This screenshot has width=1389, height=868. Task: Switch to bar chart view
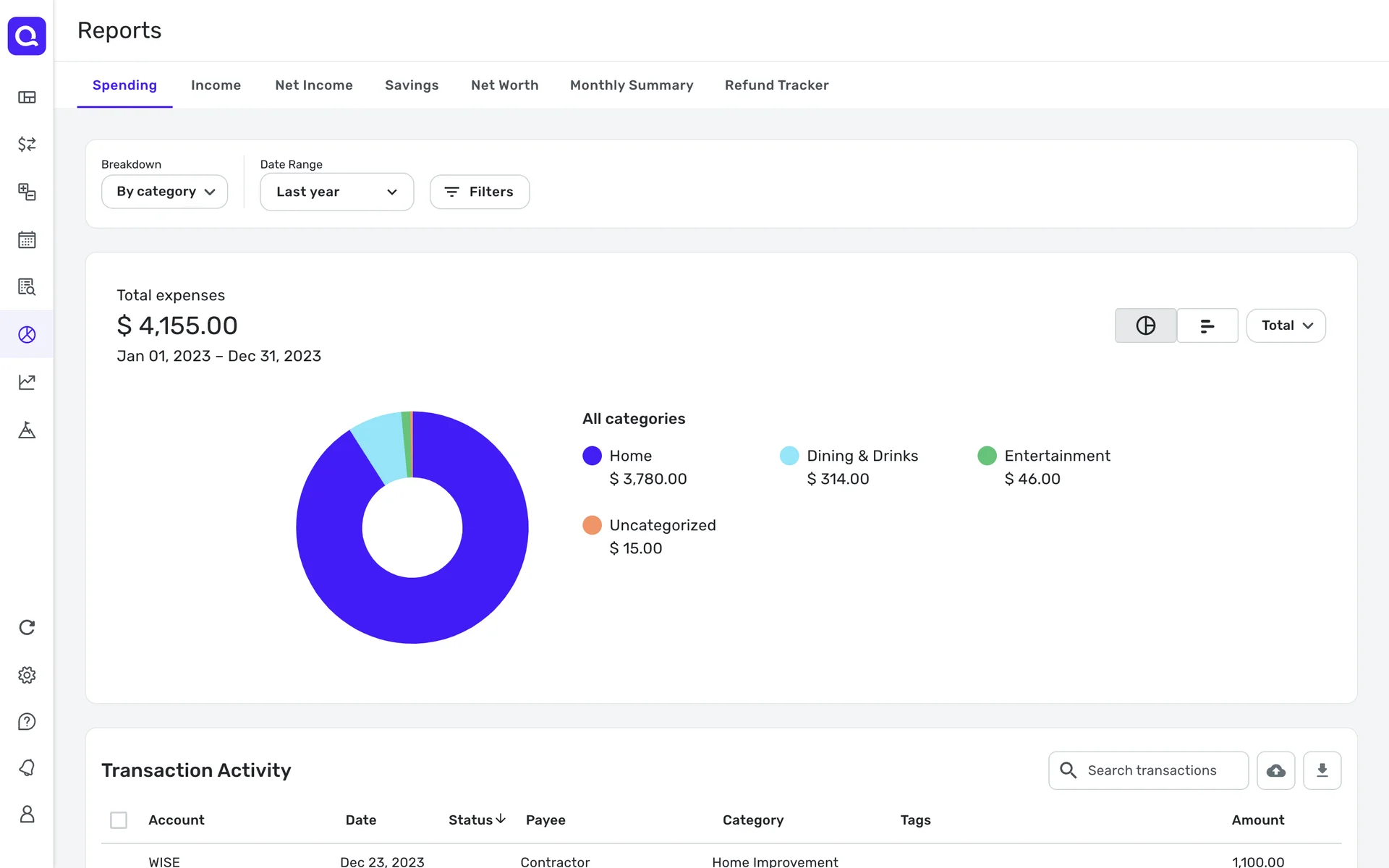click(x=1207, y=325)
